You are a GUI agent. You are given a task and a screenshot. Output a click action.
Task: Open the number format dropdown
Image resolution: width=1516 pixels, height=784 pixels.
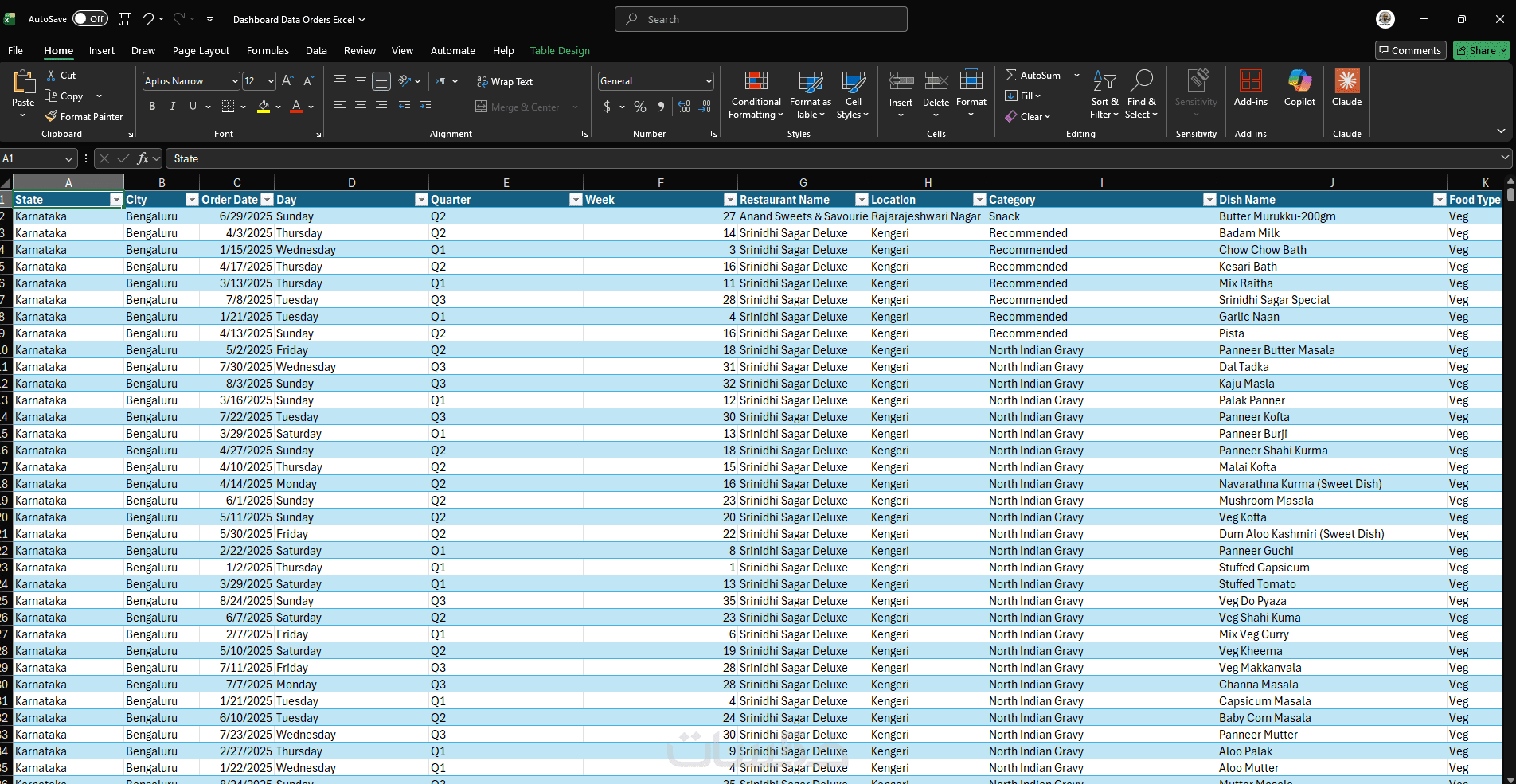click(708, 81)
